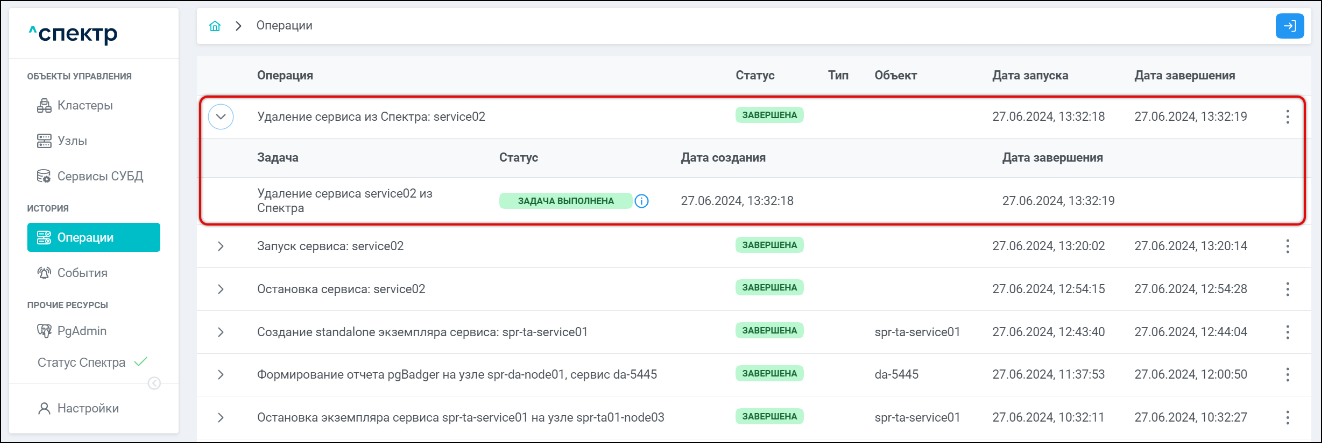The width and height of the screenshot is (1323, 444).
Task: Click the home icon in breadcrumb
Action: tap(214, 26)
